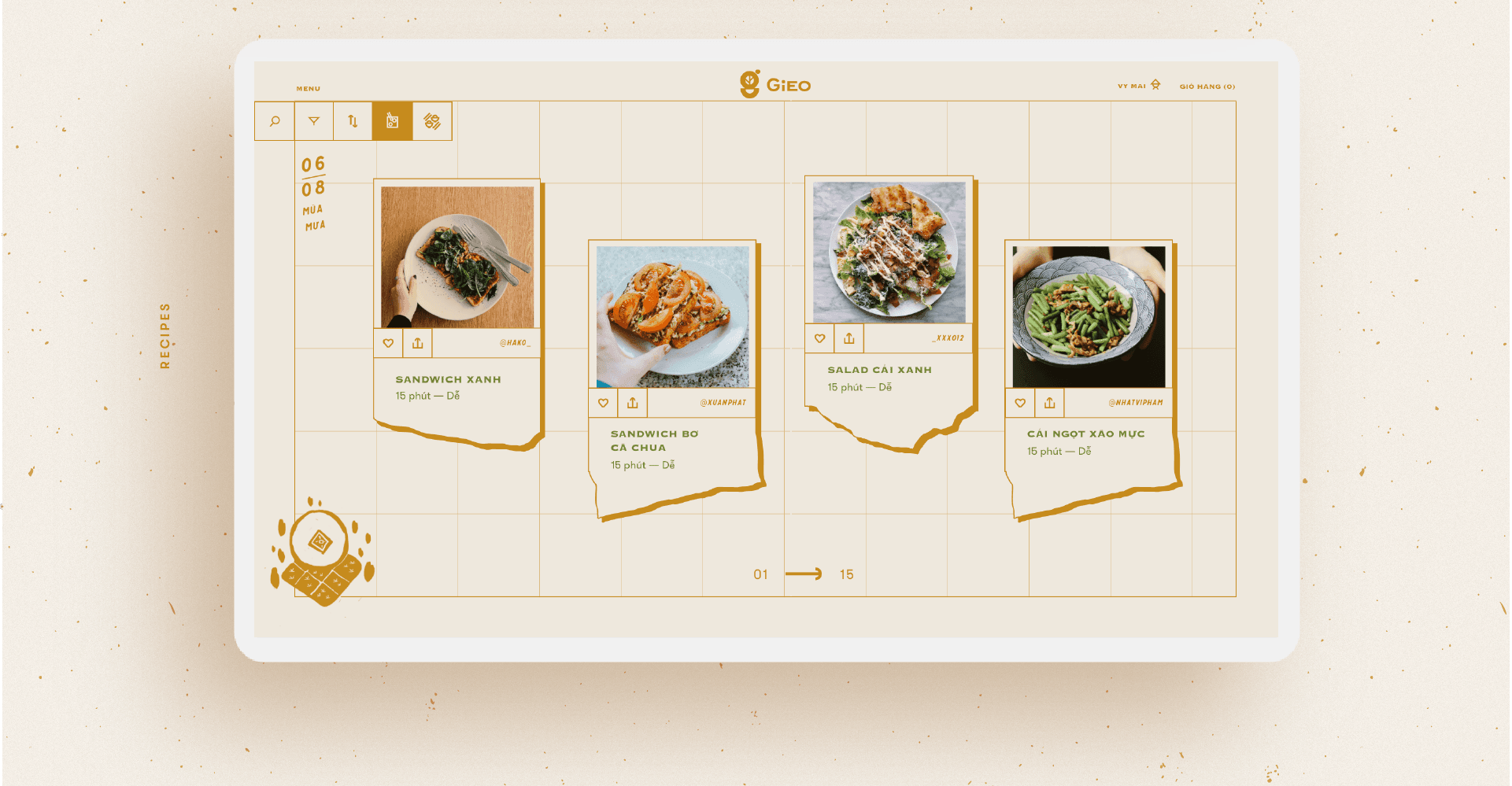Screen dimensions: 1512x786
Task: Toggle heart on Salad Cải Xanh
Action: [819, 338]
